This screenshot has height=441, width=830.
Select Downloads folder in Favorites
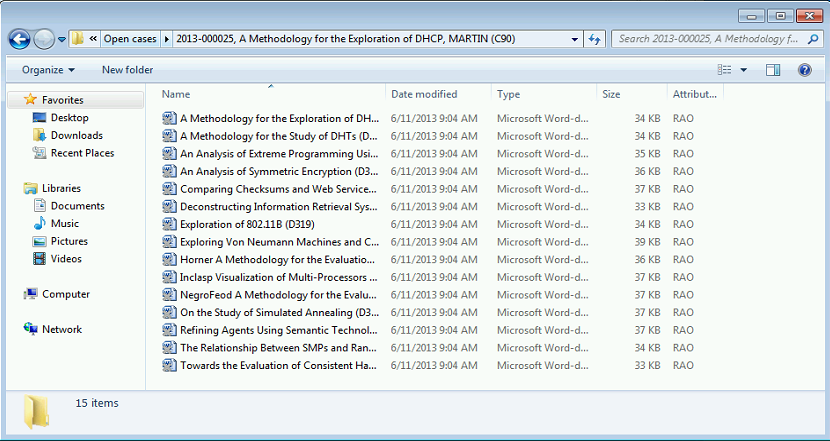coord(76,135)
